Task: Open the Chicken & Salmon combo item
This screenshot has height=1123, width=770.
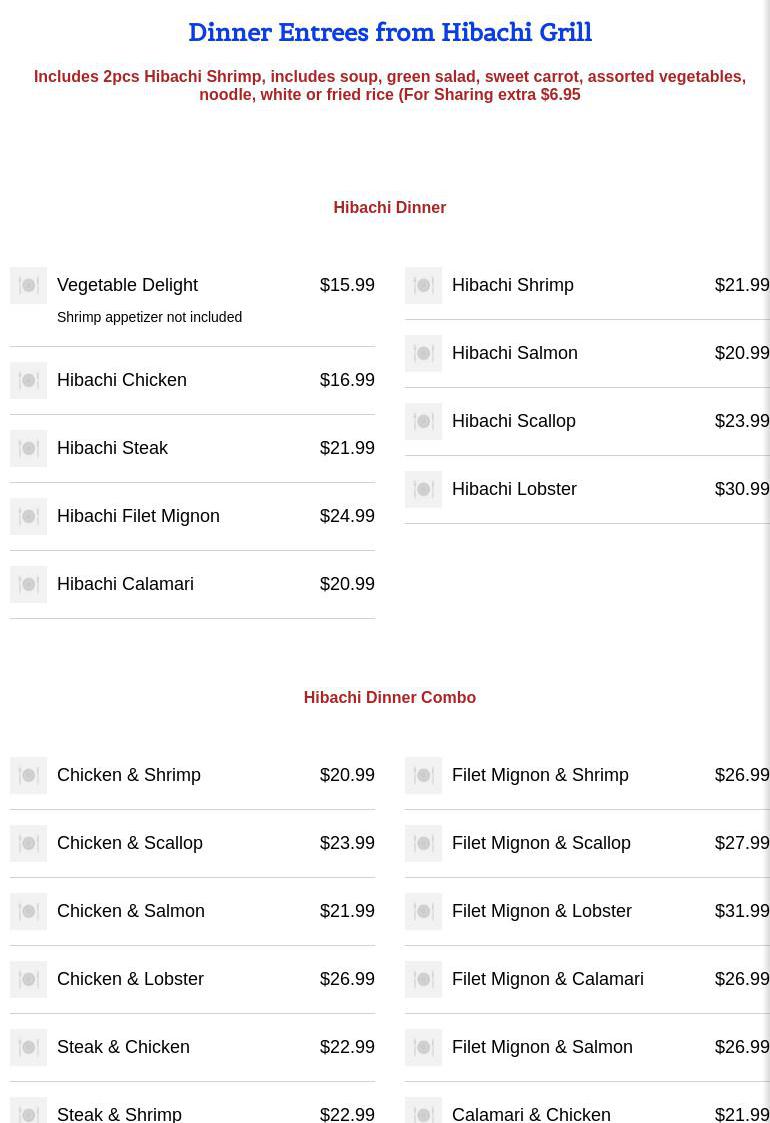Action: click(x=131, y=911)
